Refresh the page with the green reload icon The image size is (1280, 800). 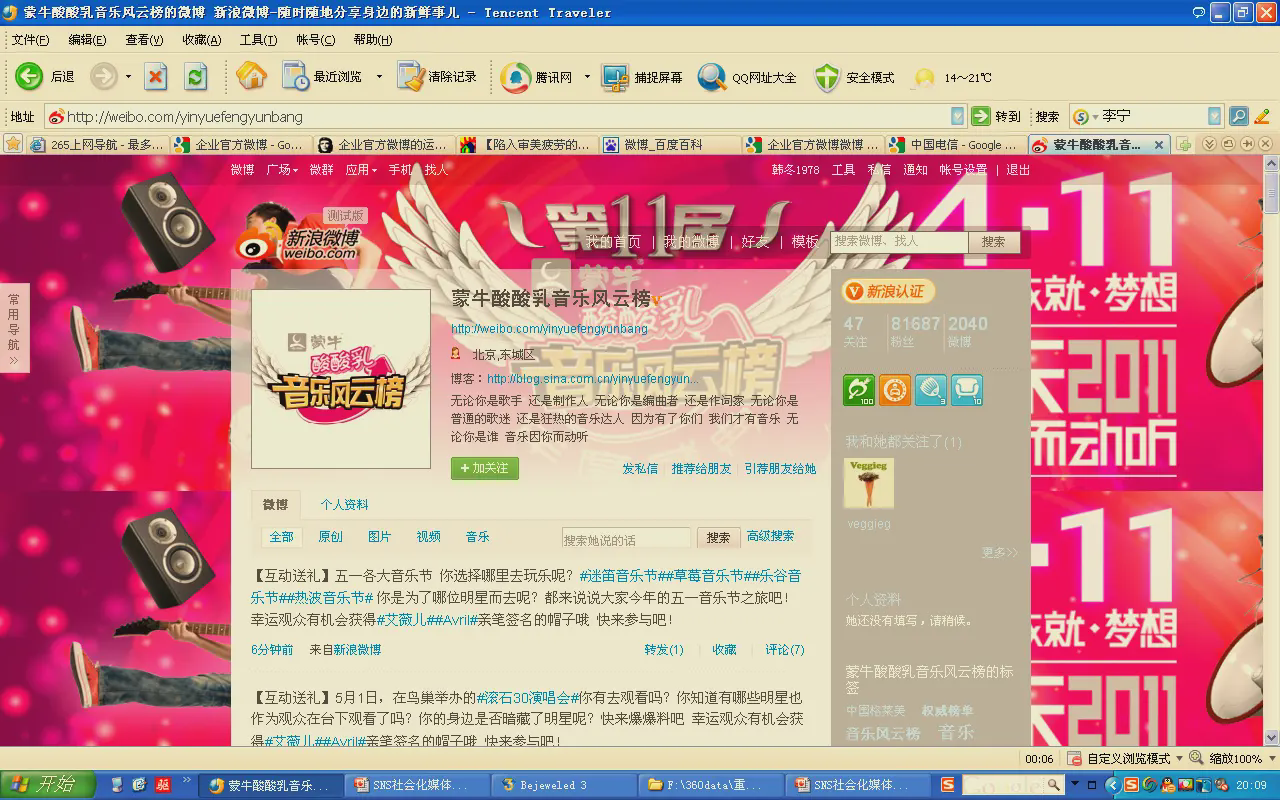196,76
